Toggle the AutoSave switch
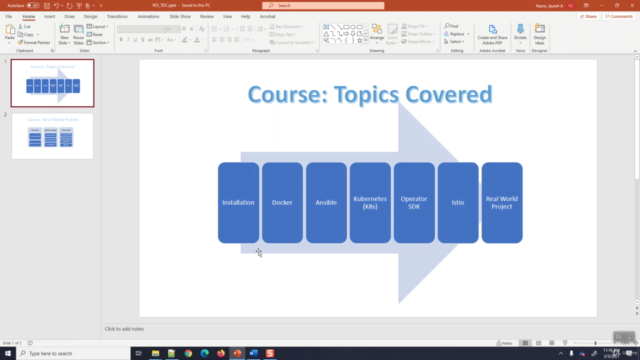The image size is (640, 360). pyautogui.click(x=33, y=5)
